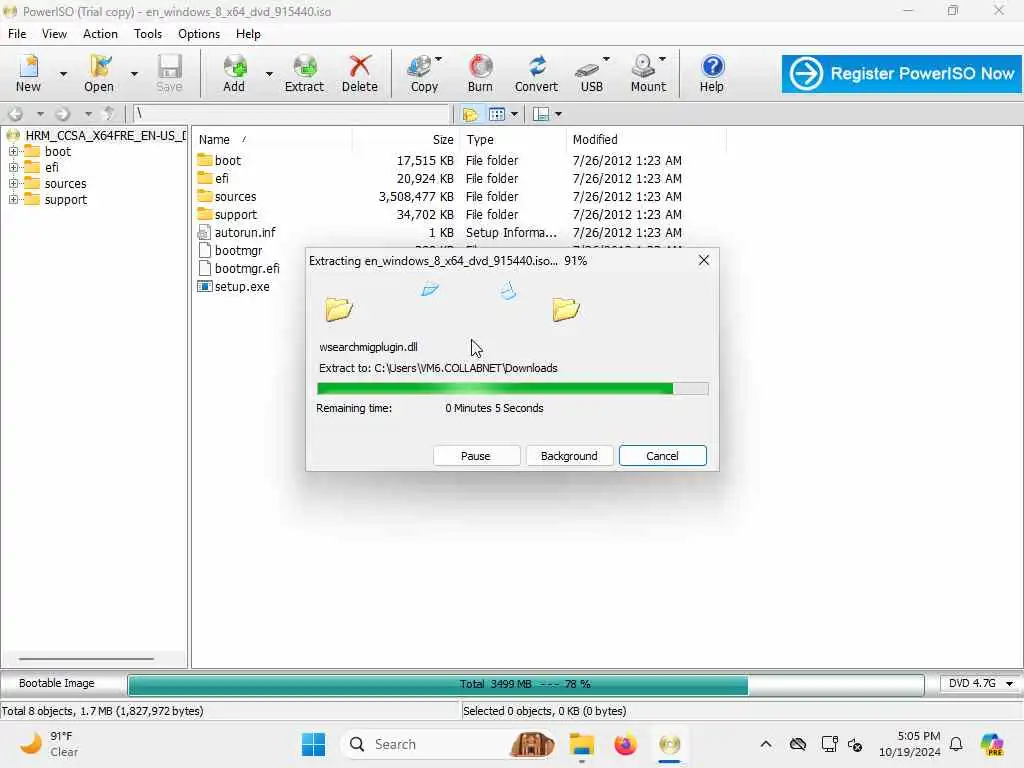1024x768 pixels.
Task: Open the Copy dropdown arrow
Action: 438,59
